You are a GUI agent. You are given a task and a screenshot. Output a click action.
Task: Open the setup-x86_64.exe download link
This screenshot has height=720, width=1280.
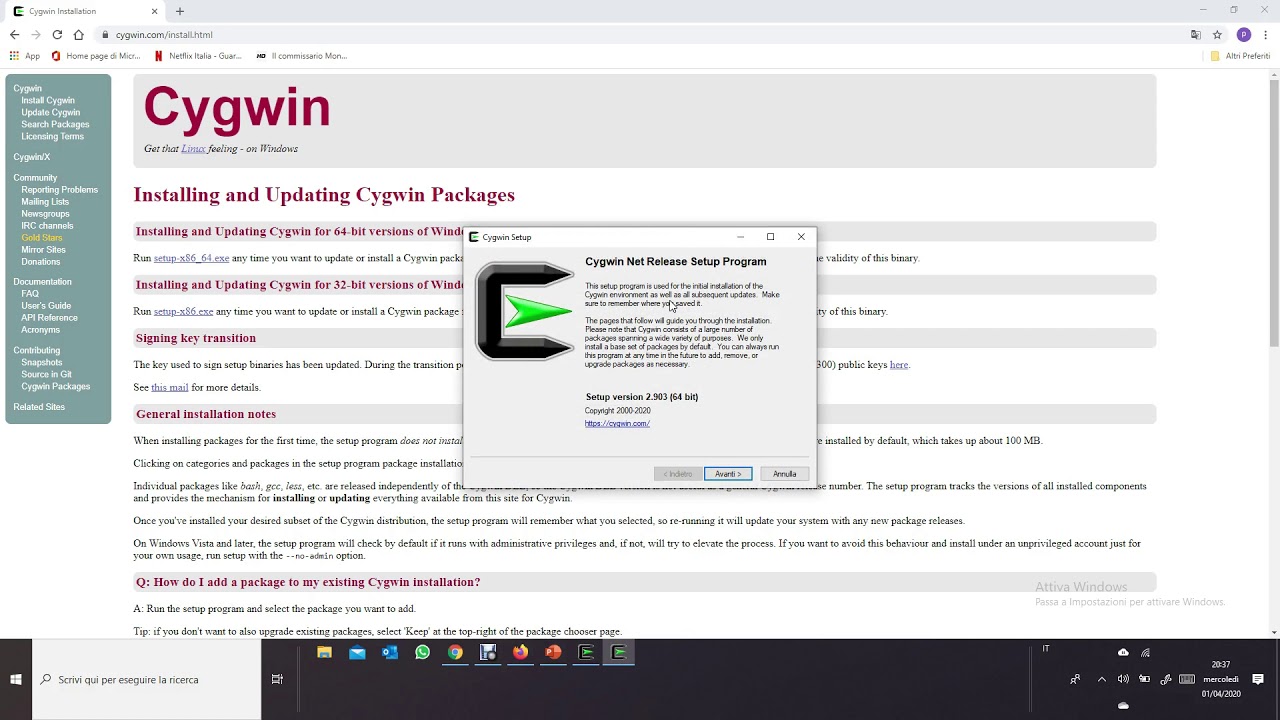[191, 258]
